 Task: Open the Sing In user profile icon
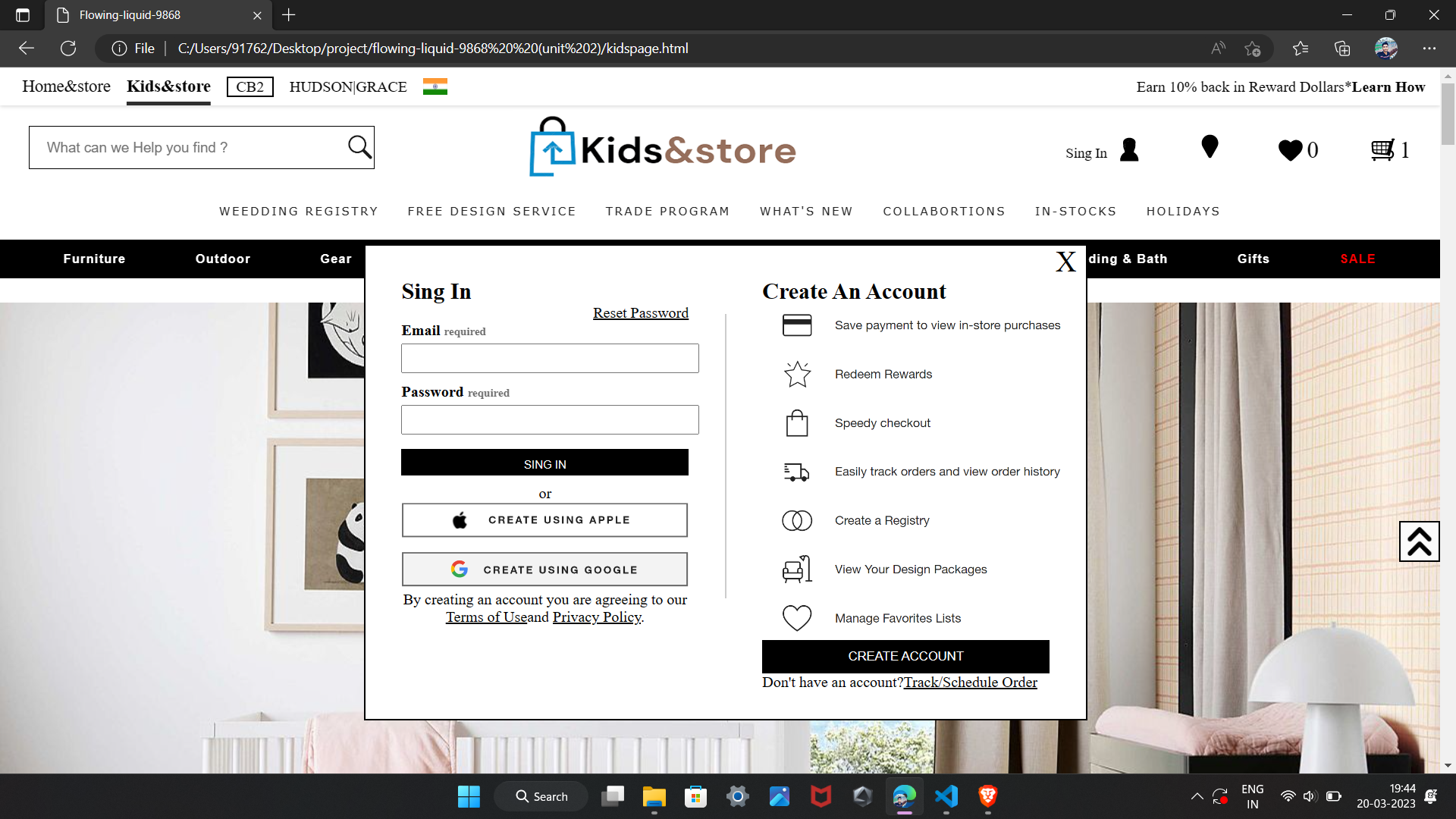1129,150
